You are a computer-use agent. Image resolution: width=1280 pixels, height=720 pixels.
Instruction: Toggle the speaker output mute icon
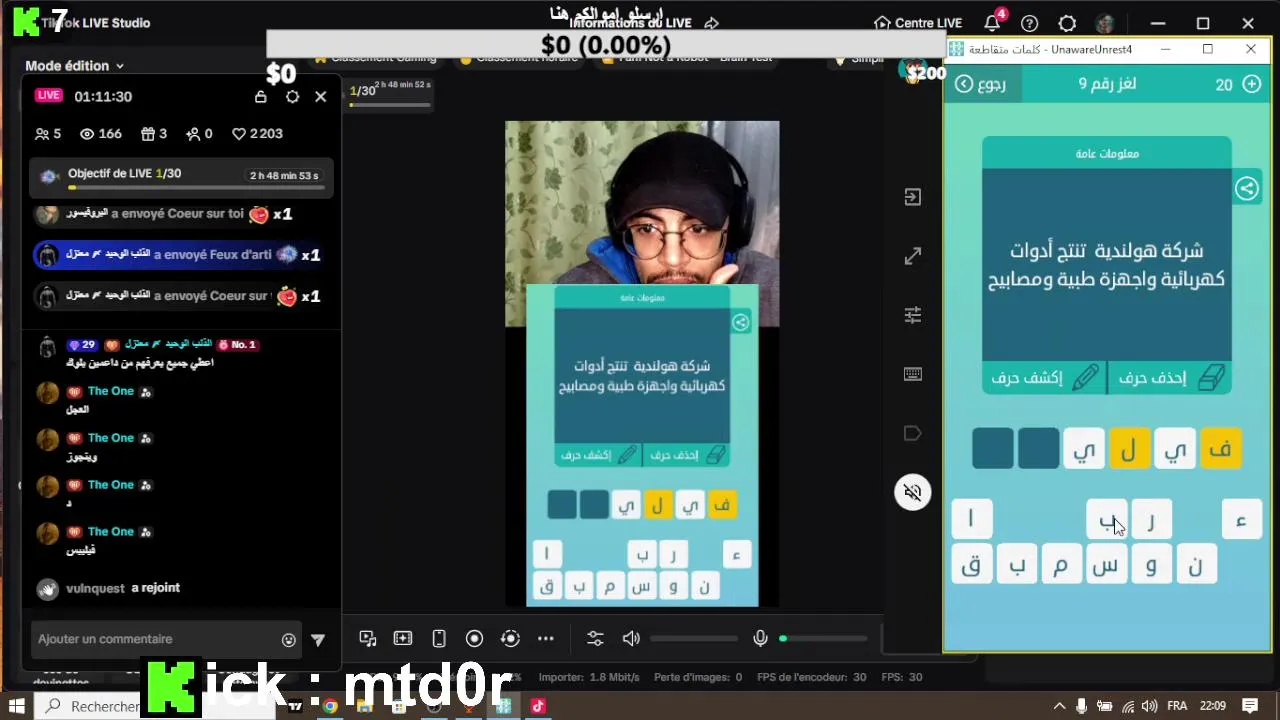[x=631, y=639]
